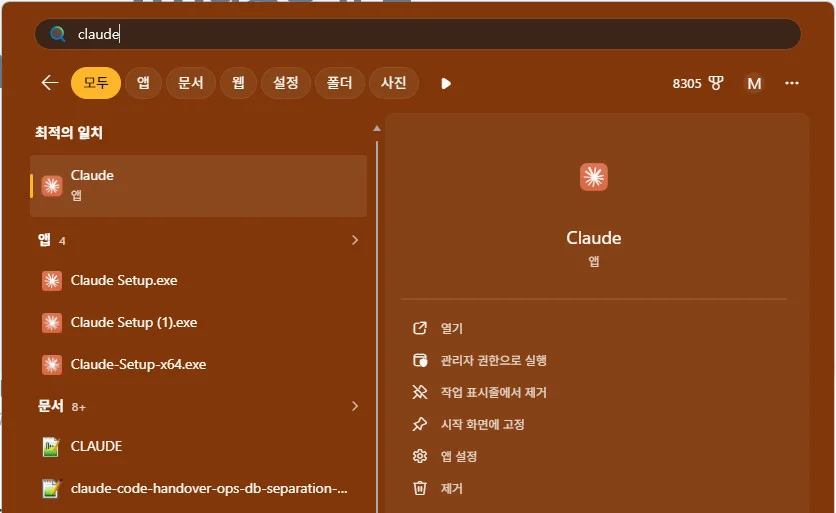Screen dimensions: 836x513
Task: Click the CLAUDE document file icon
Action: pyautogui.click(x=51, y=446)
